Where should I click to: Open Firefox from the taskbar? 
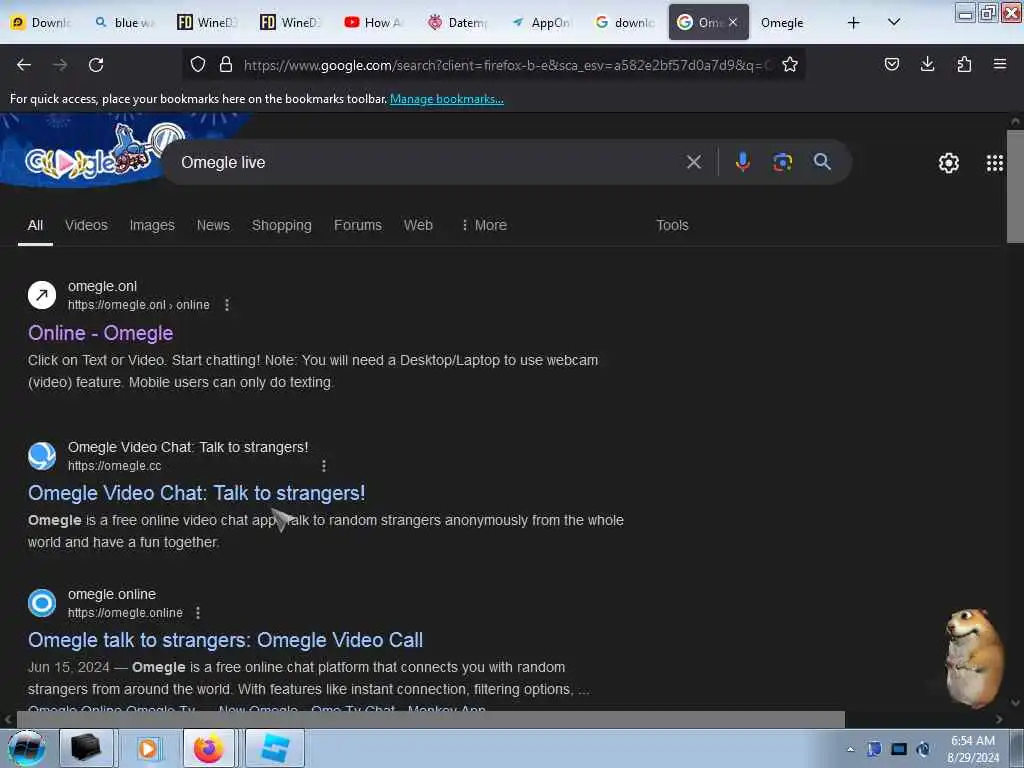(208, 748)
